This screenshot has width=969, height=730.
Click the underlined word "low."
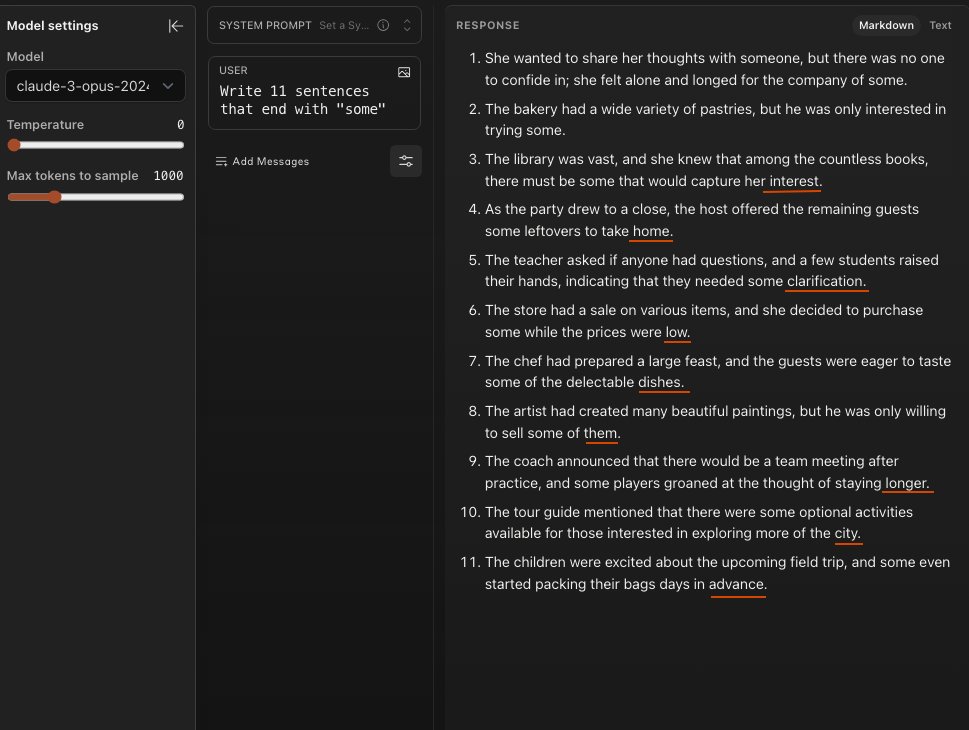click(677, 332)
